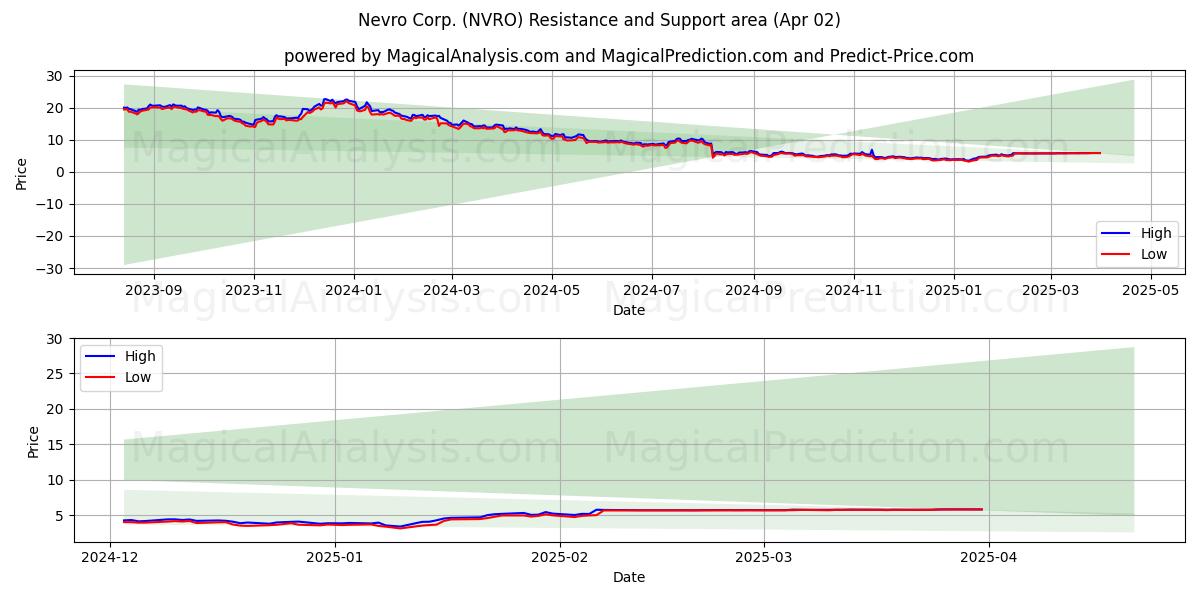Viewport: 1200px width, 600px height.
Task: Click the 2025-01 tick label on bottom chart
Action: point(335,558)
